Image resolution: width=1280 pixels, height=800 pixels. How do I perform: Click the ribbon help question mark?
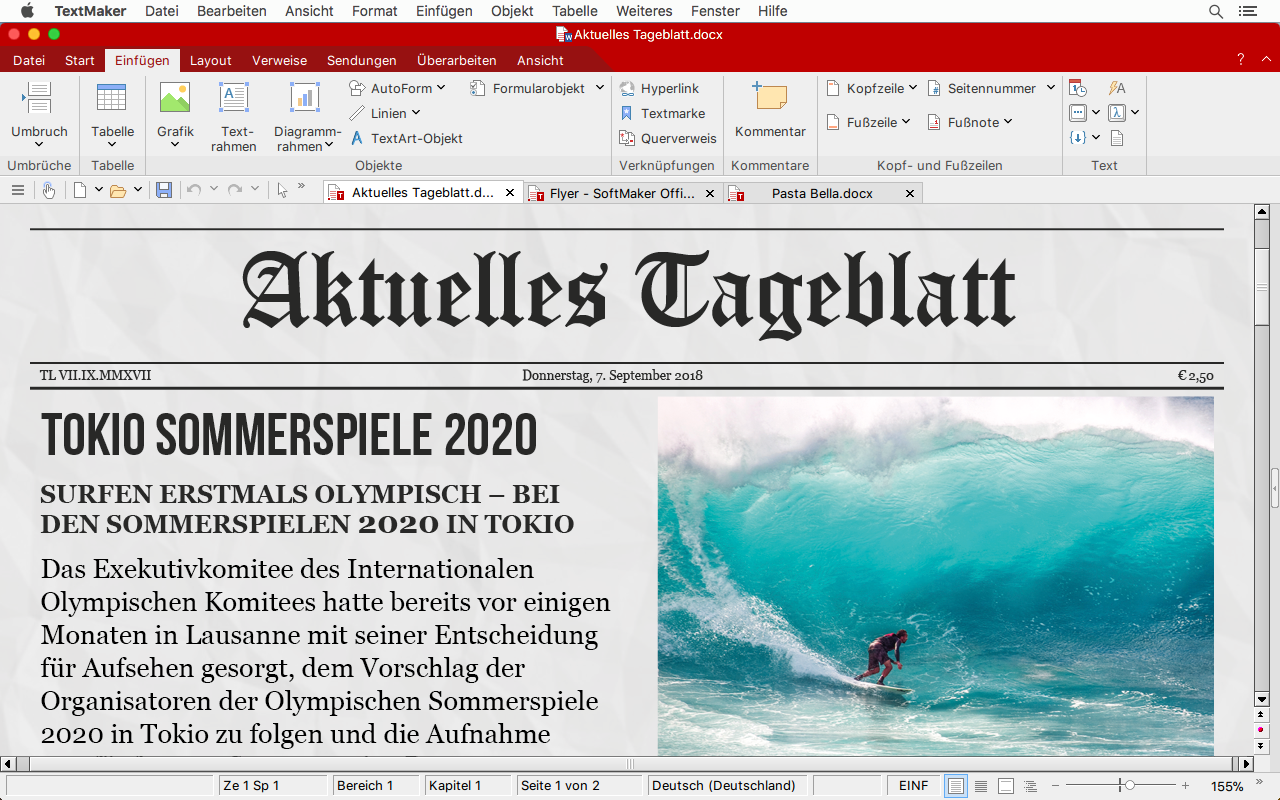(x=1241, y=60)
